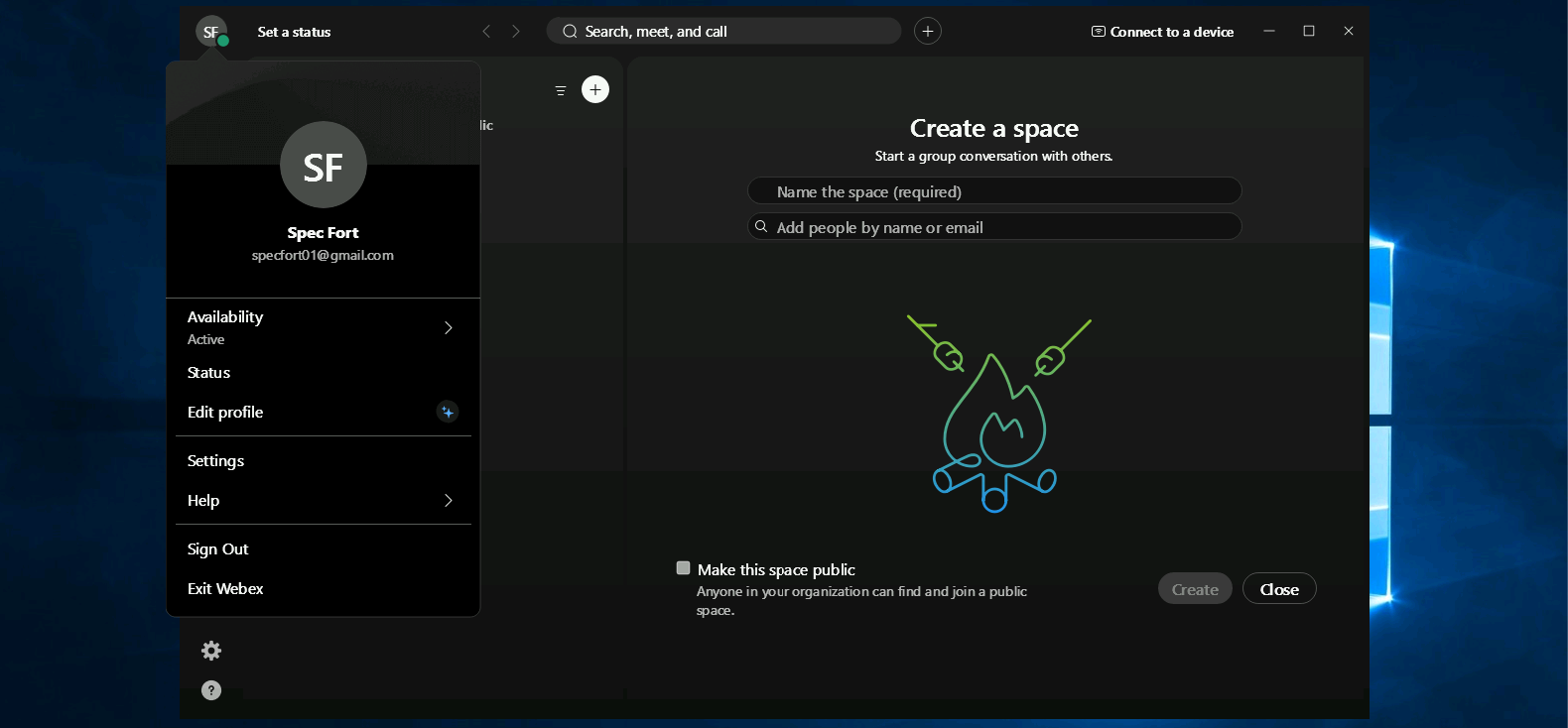Click the Name the space field

(x=993, y=191)
